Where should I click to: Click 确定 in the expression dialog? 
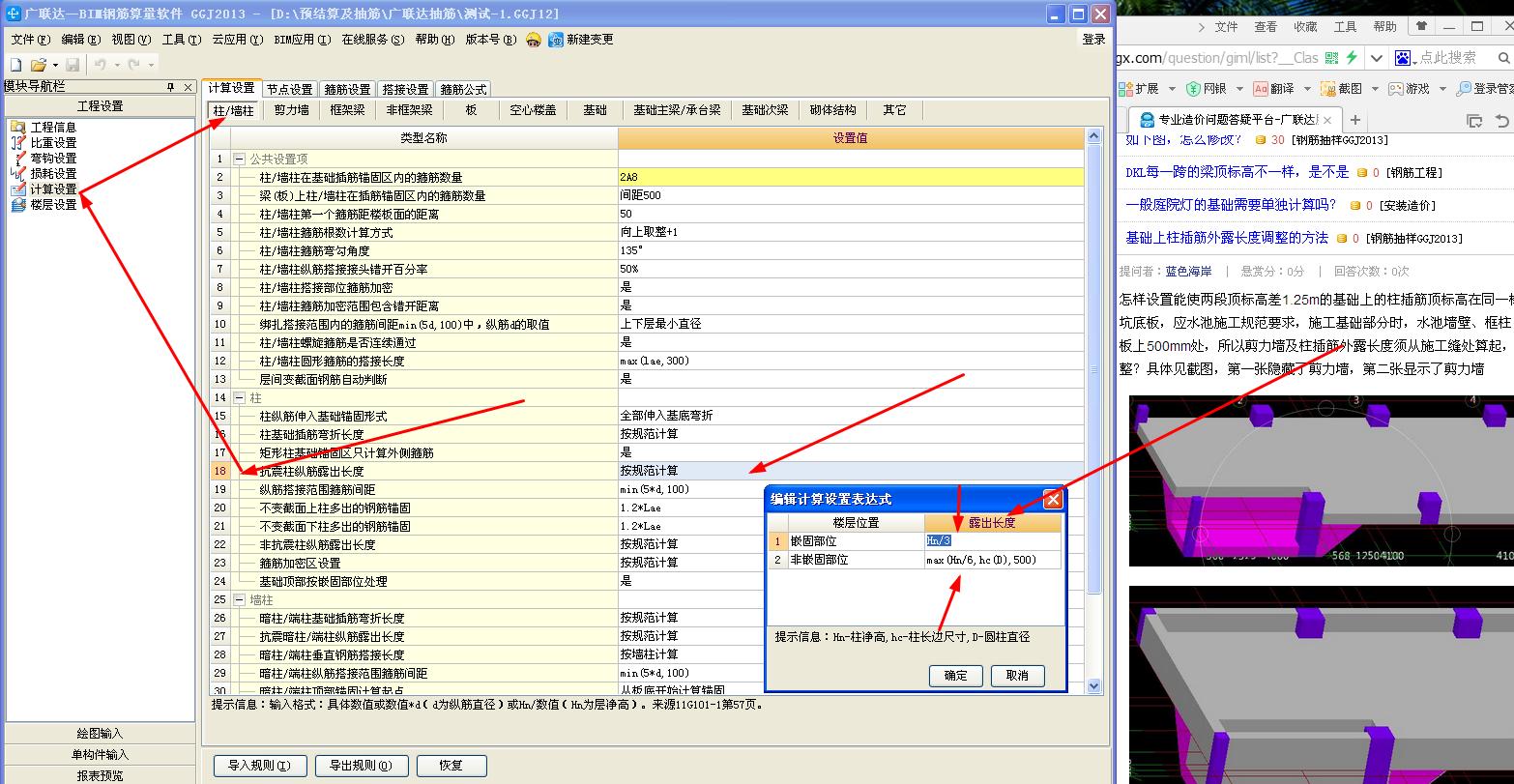pos(955,676)
